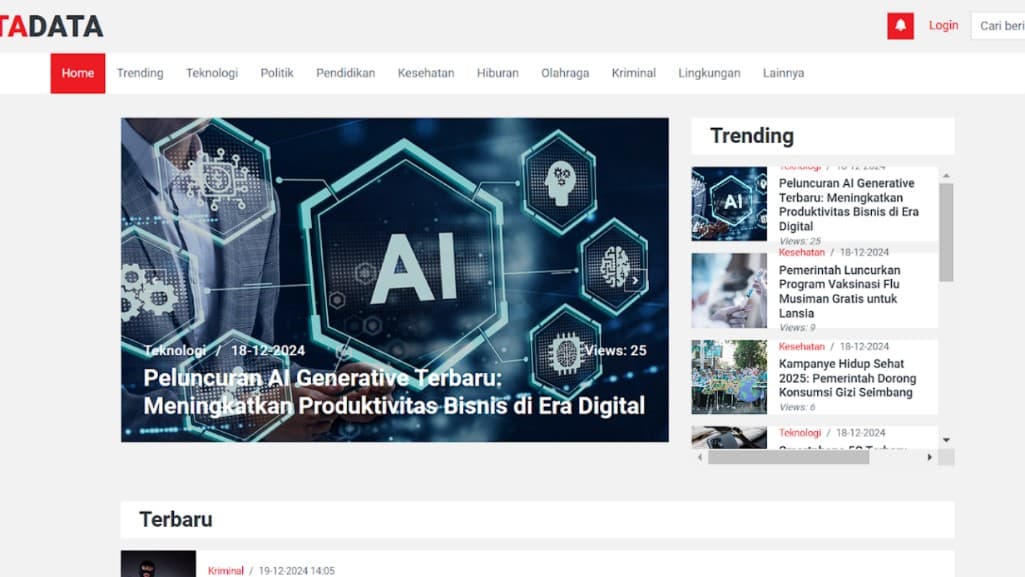Viewport: 1025px width, 577px height.
Task: Open hero headline Peluncuran AI Generative Terbaru
Action: 394,392
